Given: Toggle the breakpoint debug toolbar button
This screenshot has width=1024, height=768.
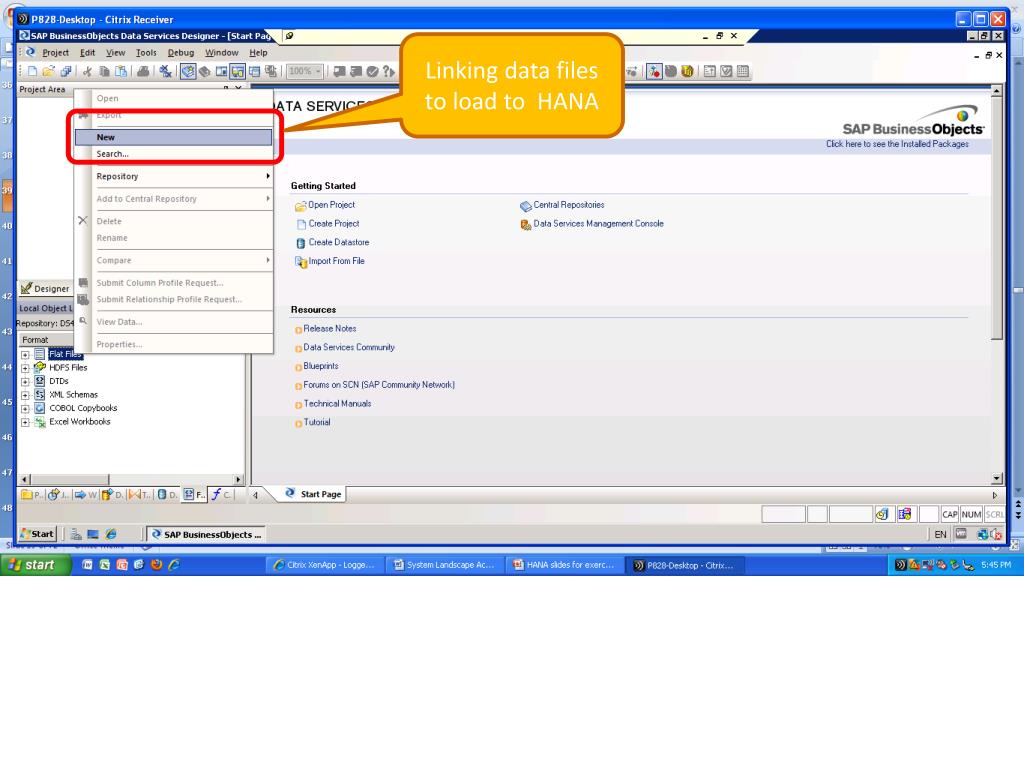Looking at the screenshot, I should (x=654, y=71).
